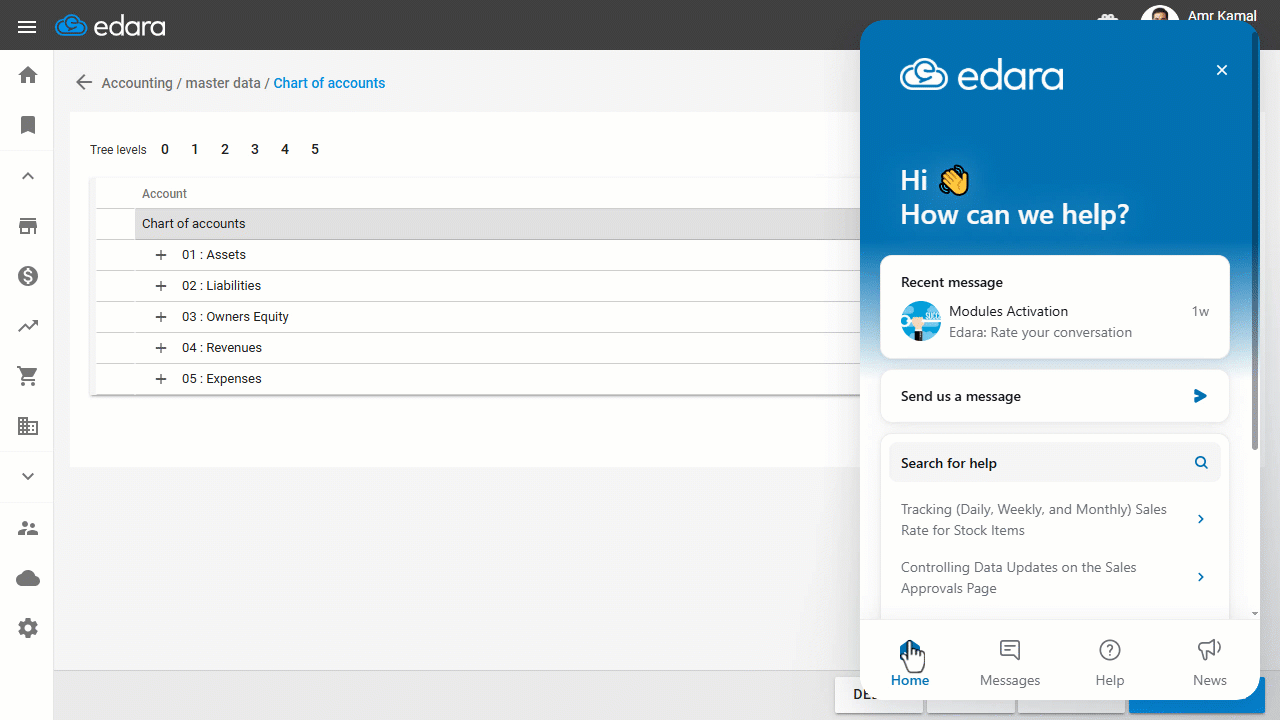
Task: Set tree levels to 4
Action: [285, 149]
